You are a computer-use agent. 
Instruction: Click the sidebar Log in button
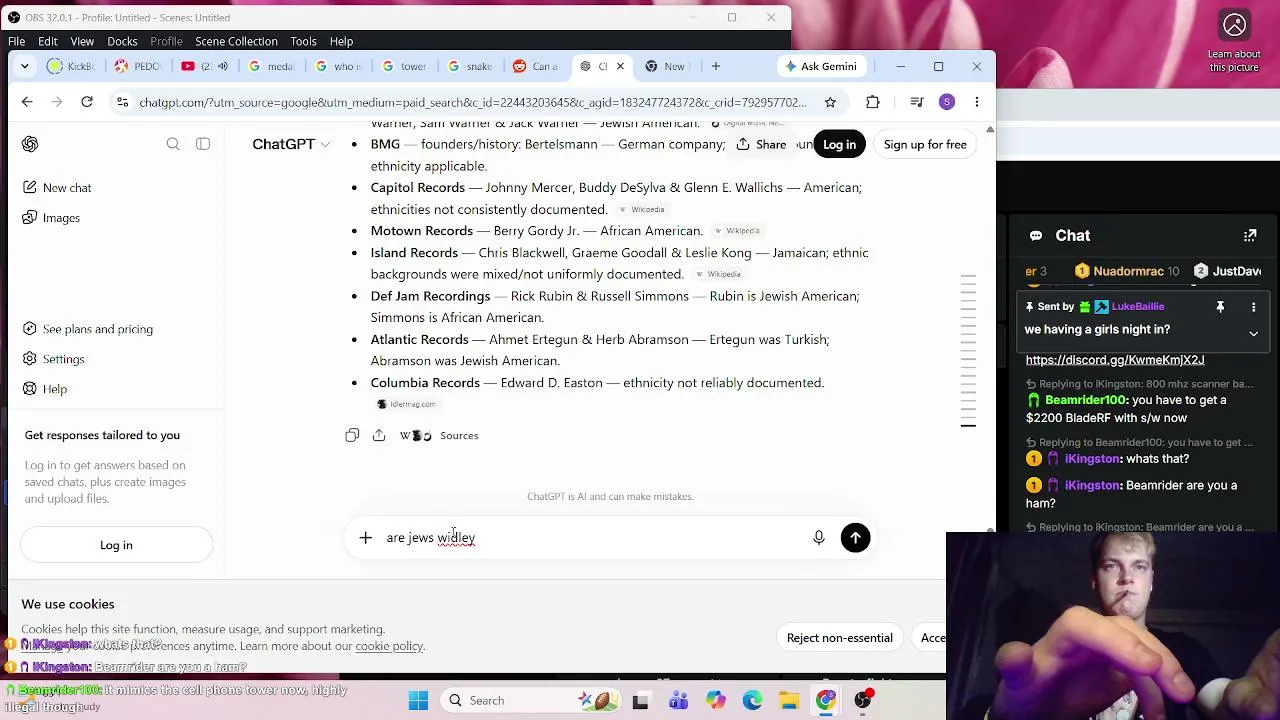coord(116,545)
